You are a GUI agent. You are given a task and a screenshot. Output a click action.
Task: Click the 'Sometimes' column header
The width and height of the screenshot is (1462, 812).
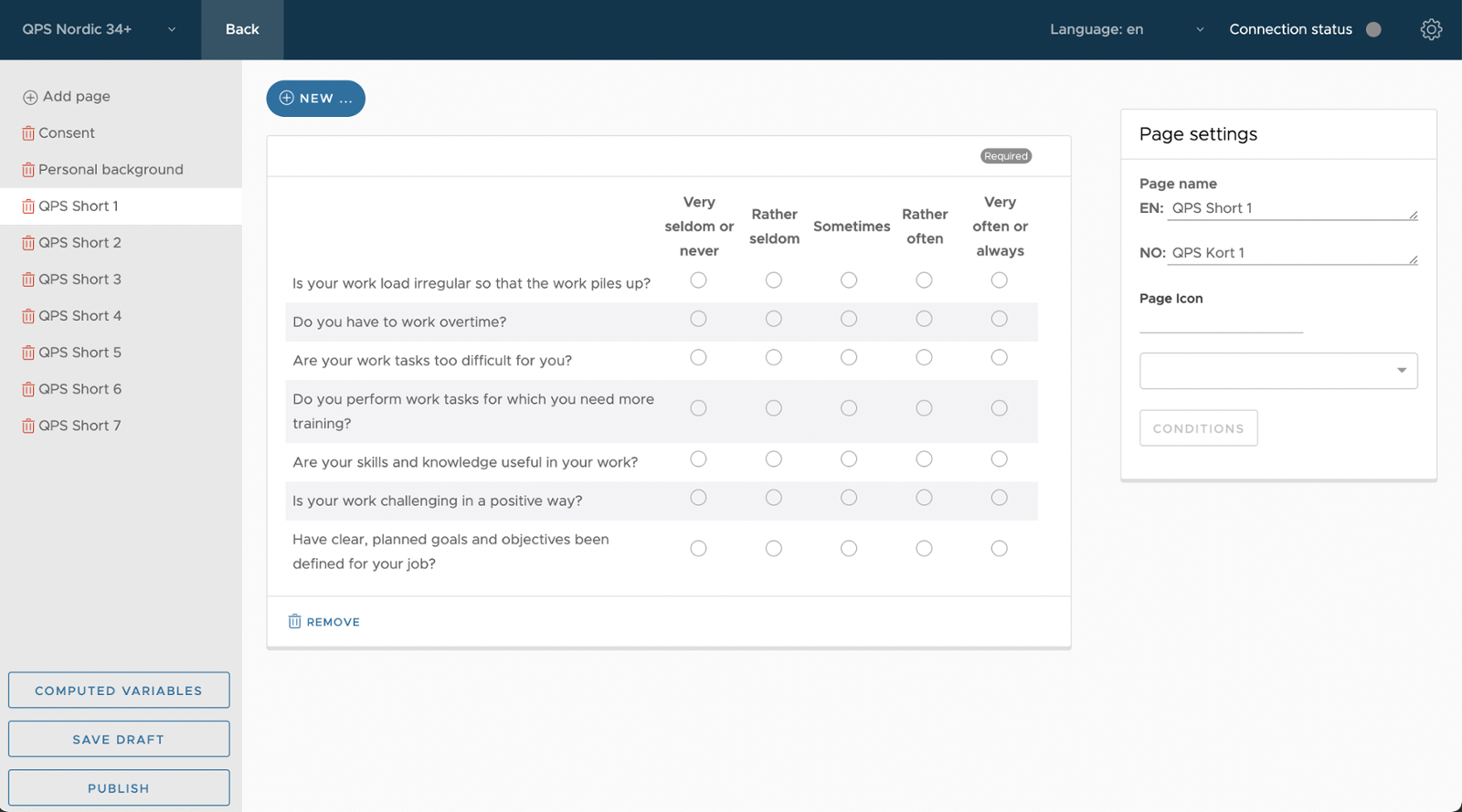point(852,227)
